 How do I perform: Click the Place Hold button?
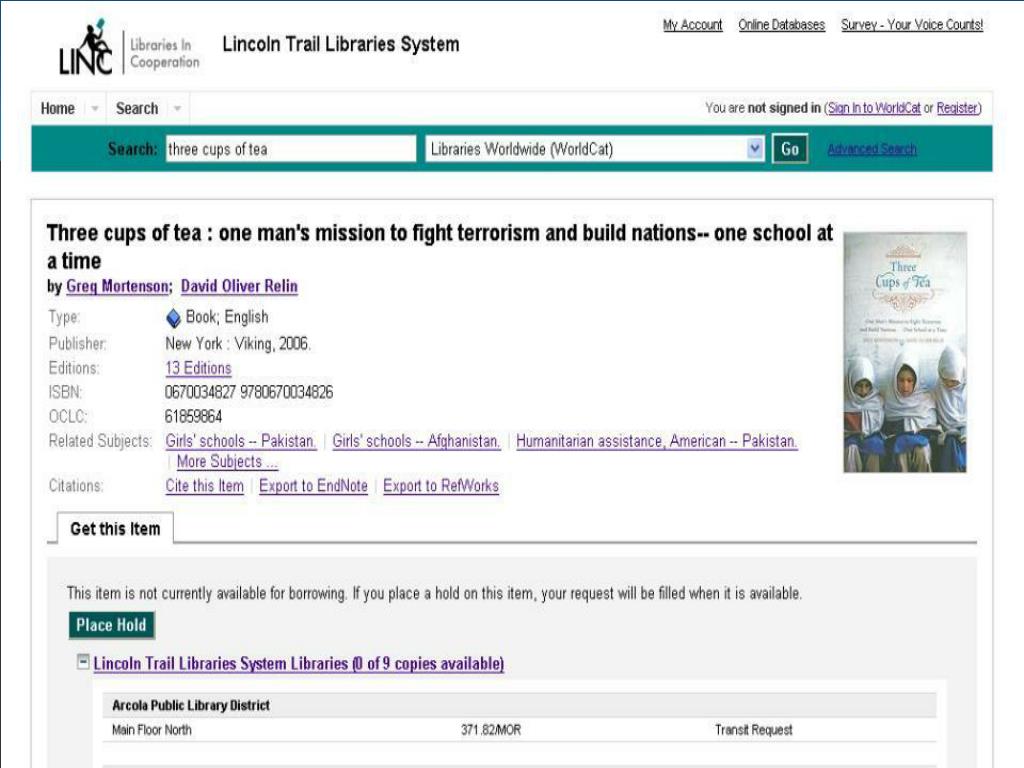tap(112, 625)
